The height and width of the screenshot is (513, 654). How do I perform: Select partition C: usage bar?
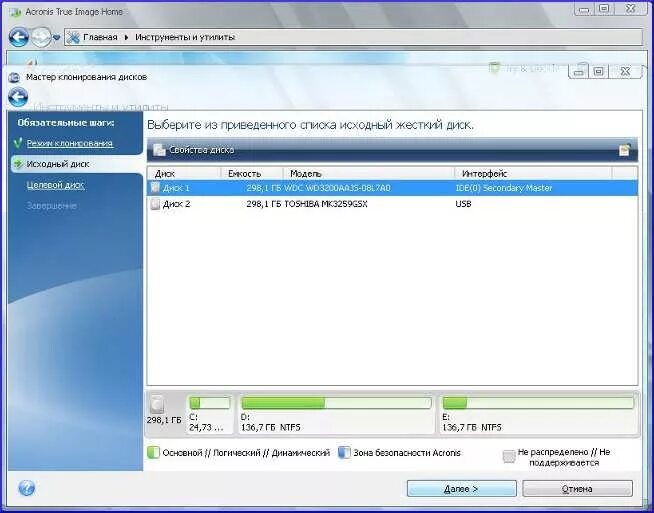209,403
